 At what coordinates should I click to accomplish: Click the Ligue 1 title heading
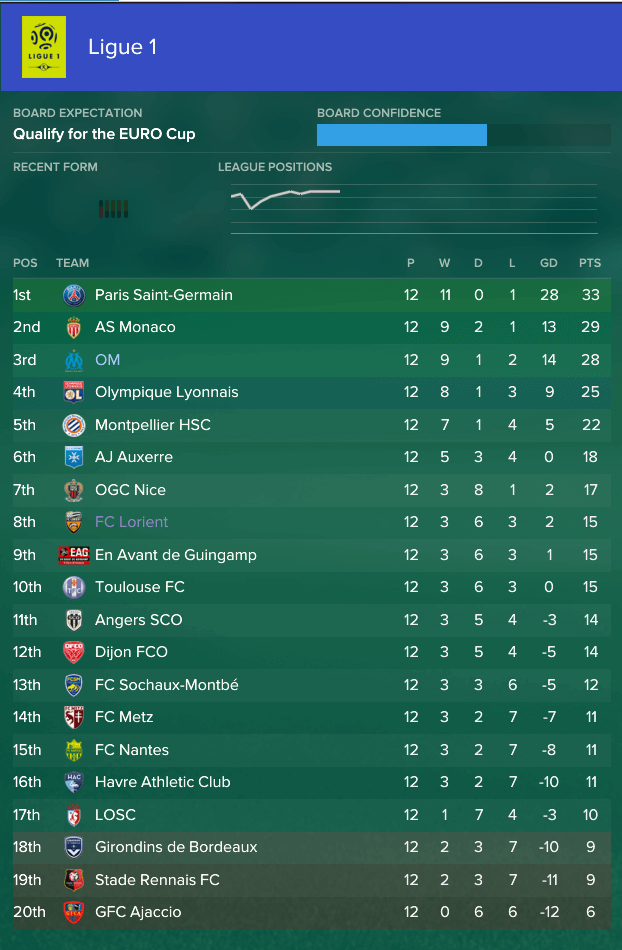(x=122, y=47)
